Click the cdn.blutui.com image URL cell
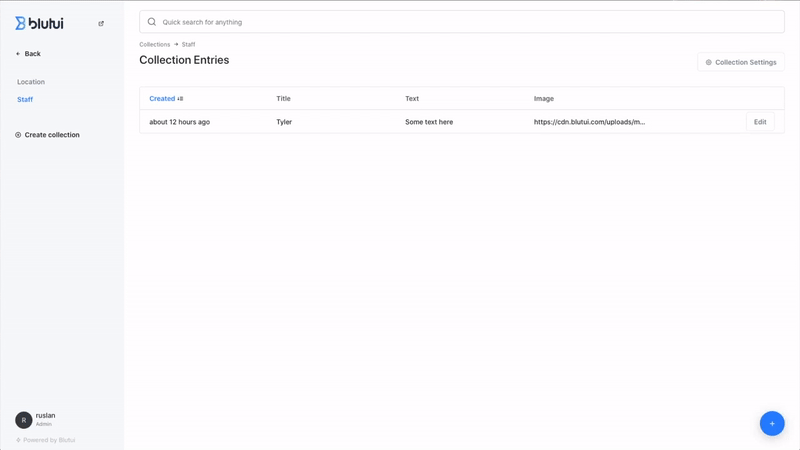This screenshot has height=450, width=800. point(589,122)
